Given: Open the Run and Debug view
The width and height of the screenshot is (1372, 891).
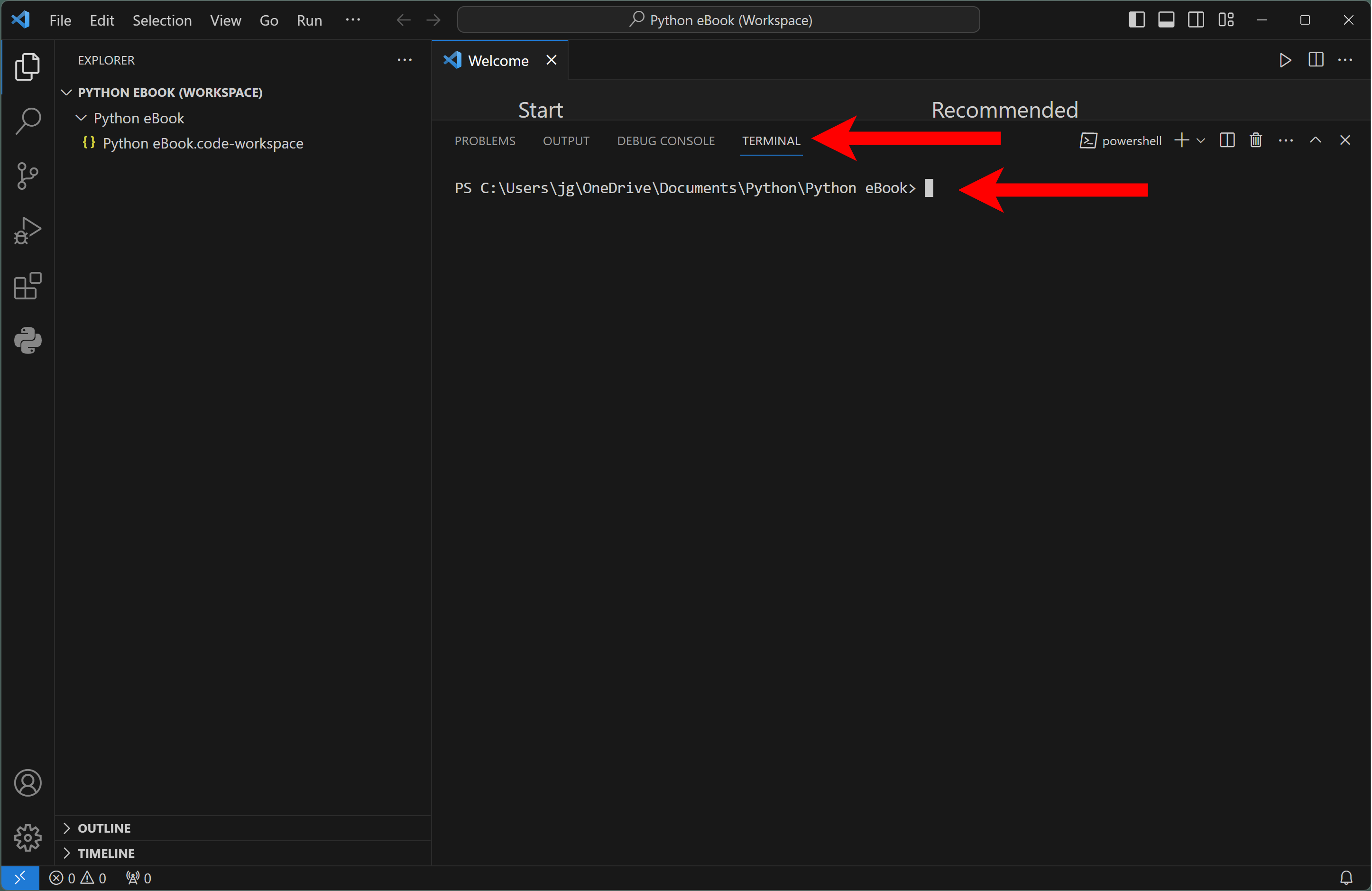Looking at the screenshot, I should (27, 231).
